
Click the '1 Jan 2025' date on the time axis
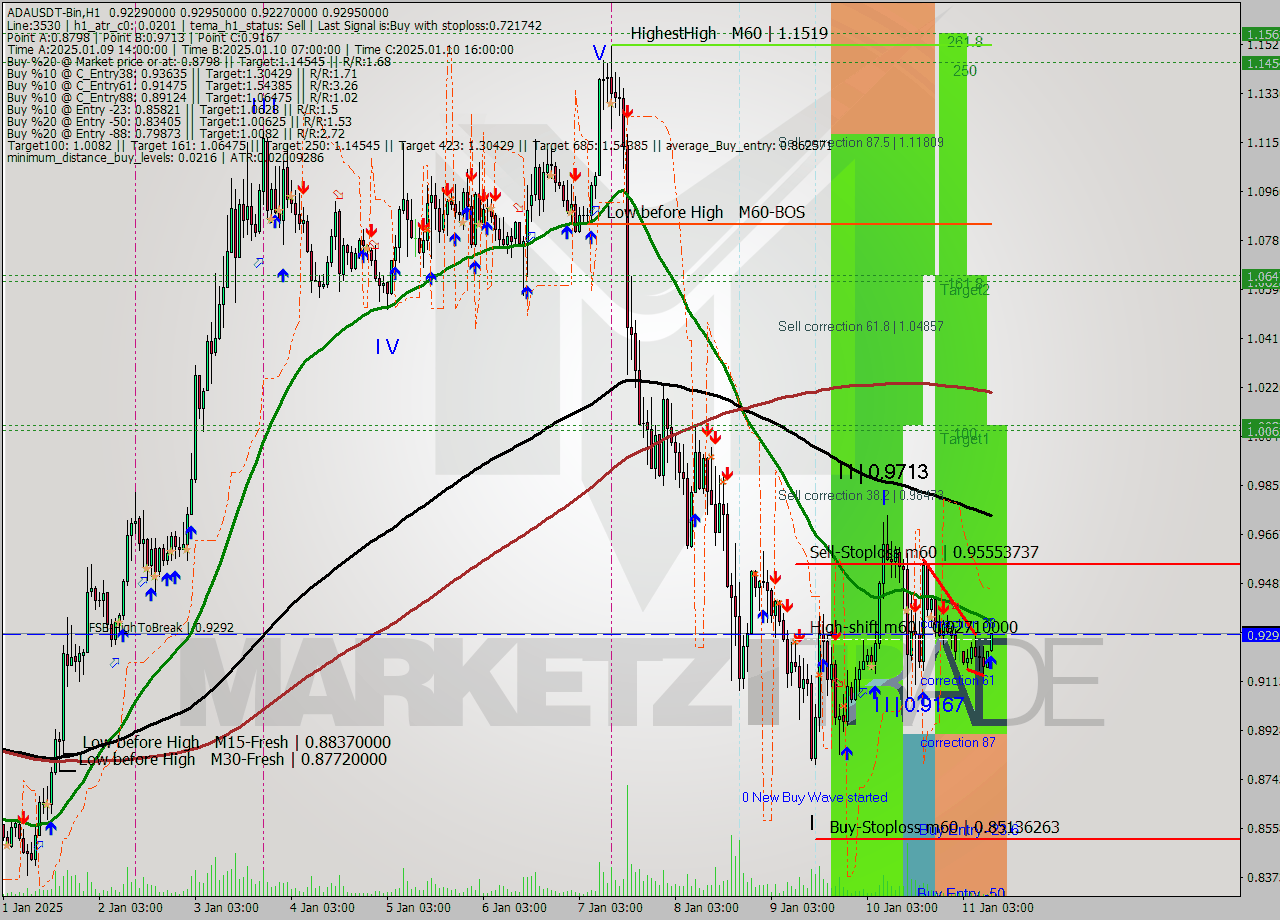click(x=32, y=907)
